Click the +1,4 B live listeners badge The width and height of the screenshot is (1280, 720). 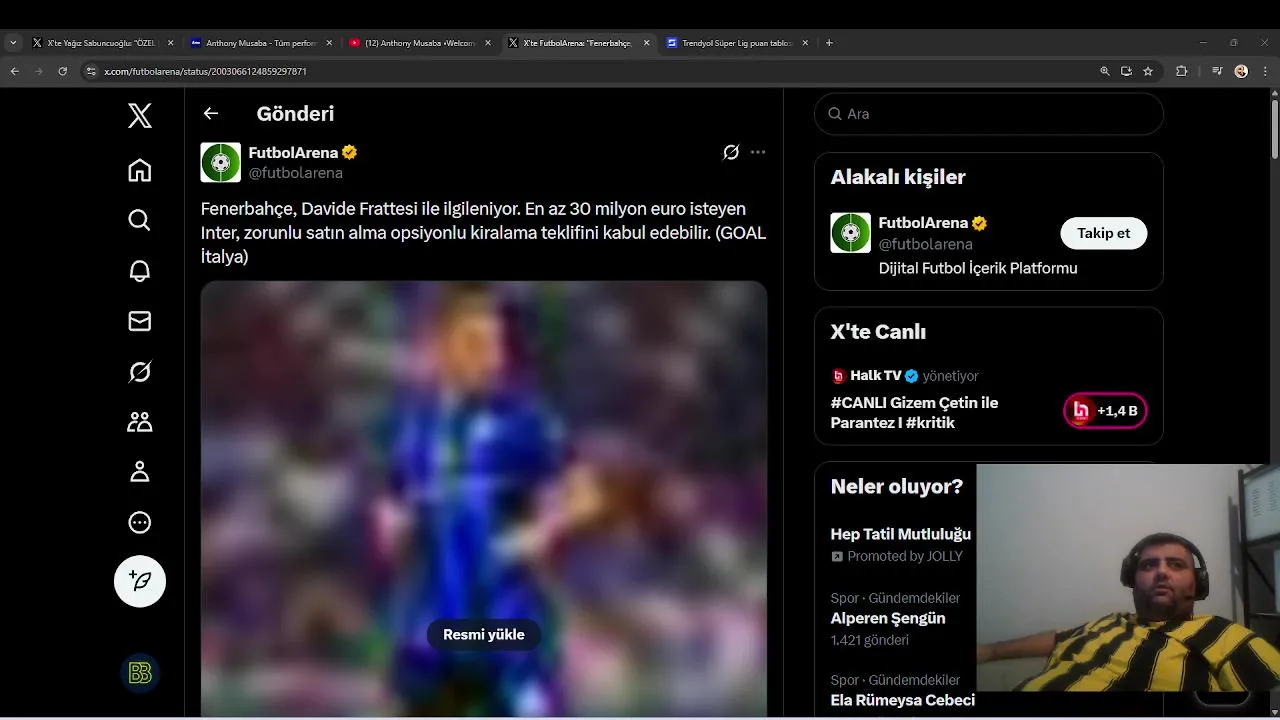tap(1105, 410)
